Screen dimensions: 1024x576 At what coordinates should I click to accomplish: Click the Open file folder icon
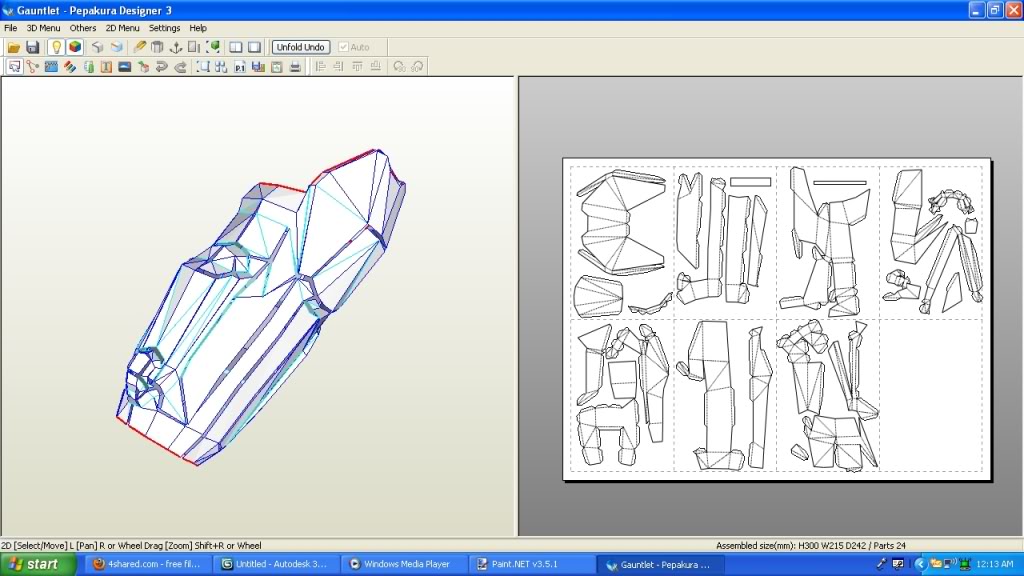coord(14,47)
